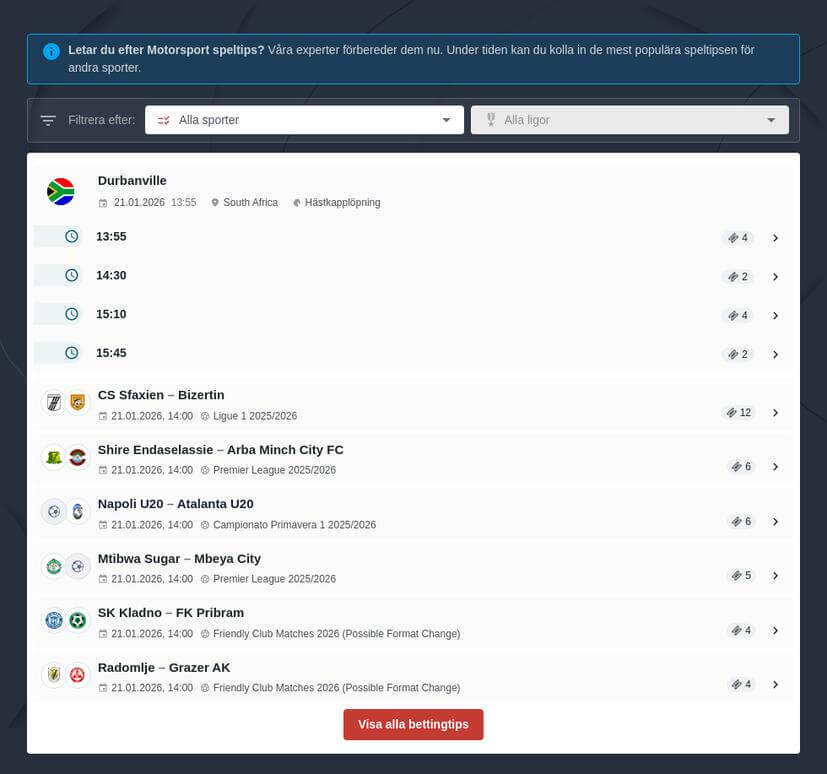827x774 pixels.
Task: Open Shire Endaselassie – Arba Minch City FC match
Action: pyautogui.click(x=220, y=450)
